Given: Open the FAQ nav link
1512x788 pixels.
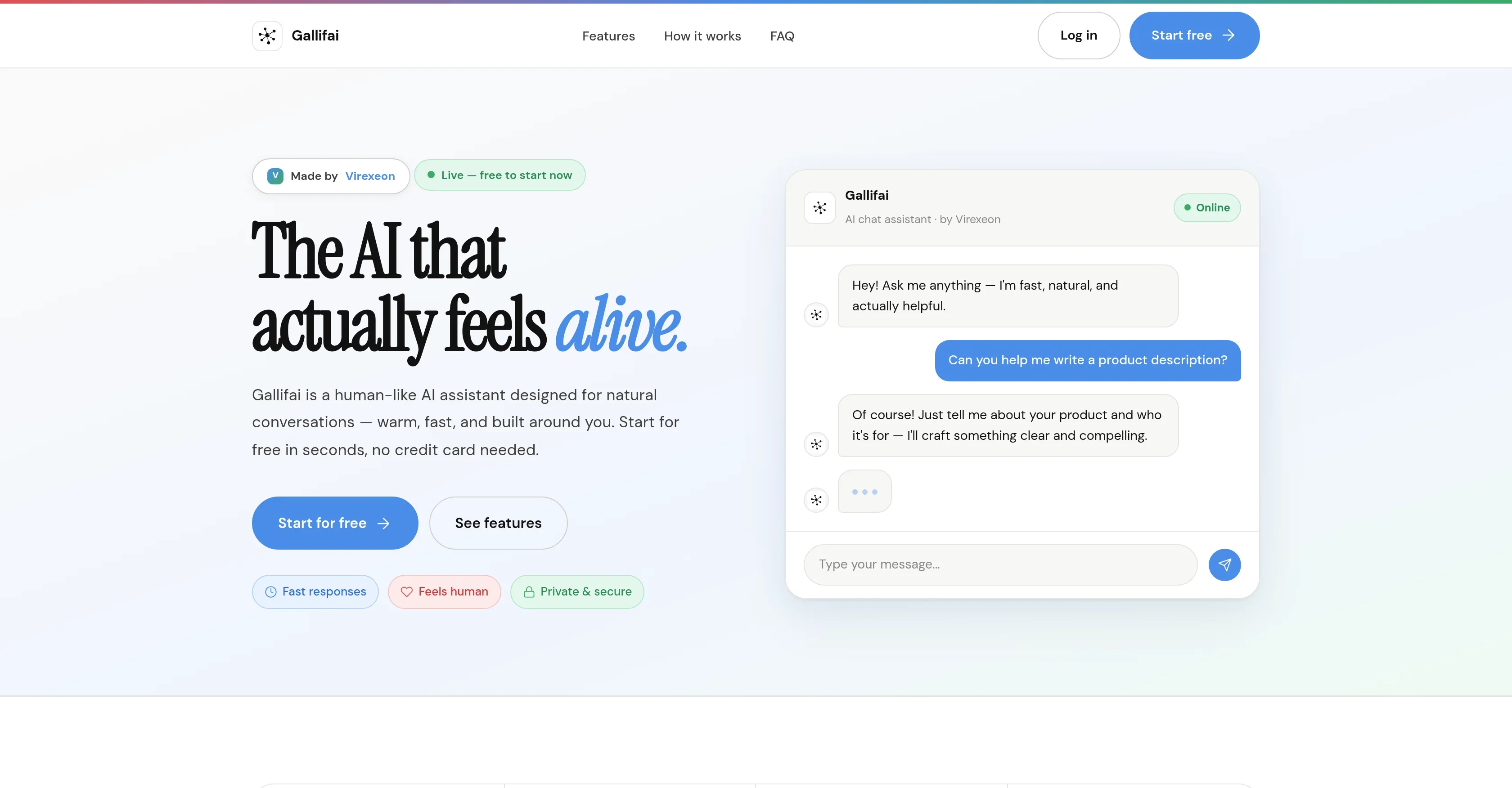Looking at the screenshot, I should [782, 36].
